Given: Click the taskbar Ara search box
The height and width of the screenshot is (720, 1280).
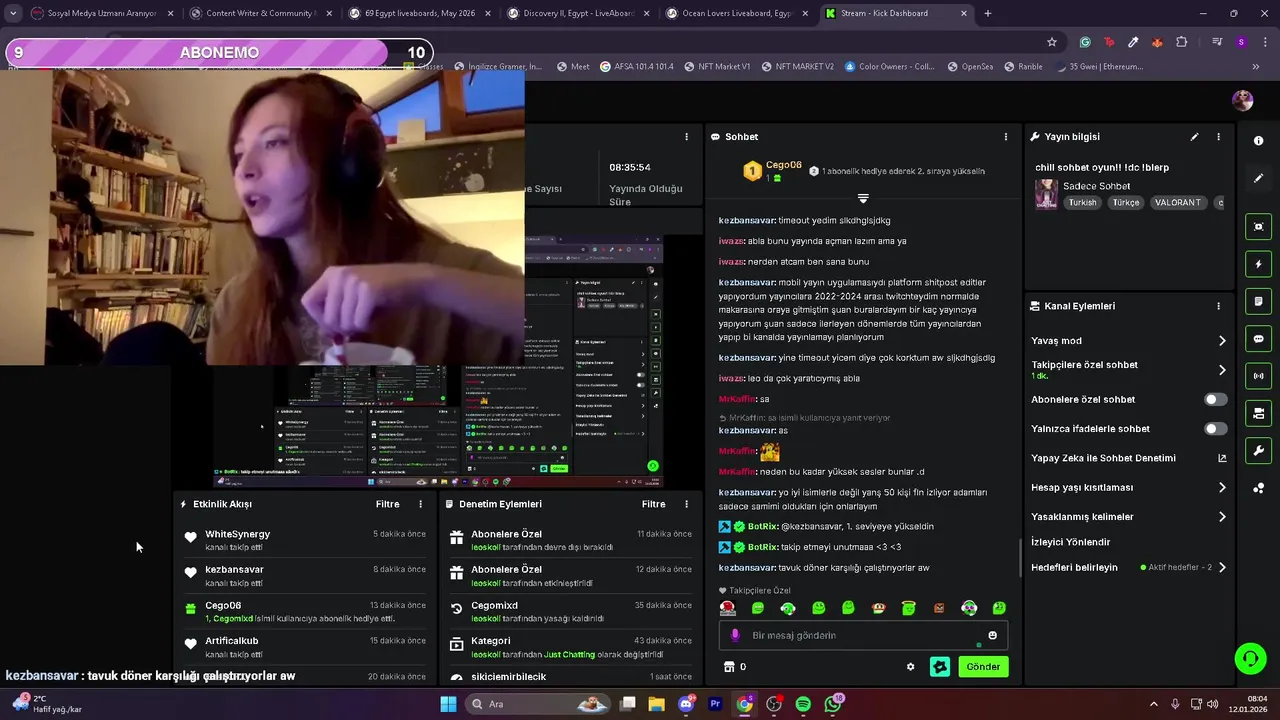Looking at the screenshot, I should (539, 704).
